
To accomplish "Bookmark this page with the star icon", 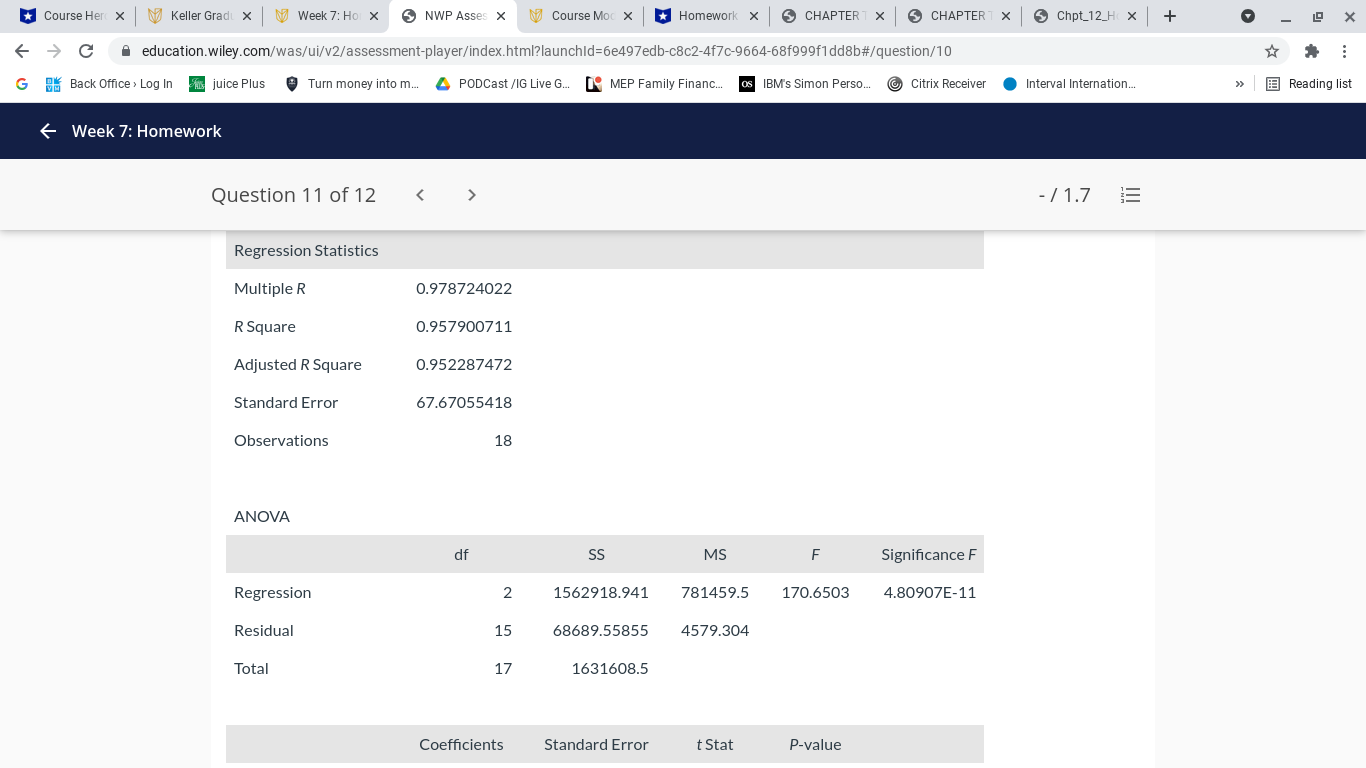I will tap(1272, 51).
